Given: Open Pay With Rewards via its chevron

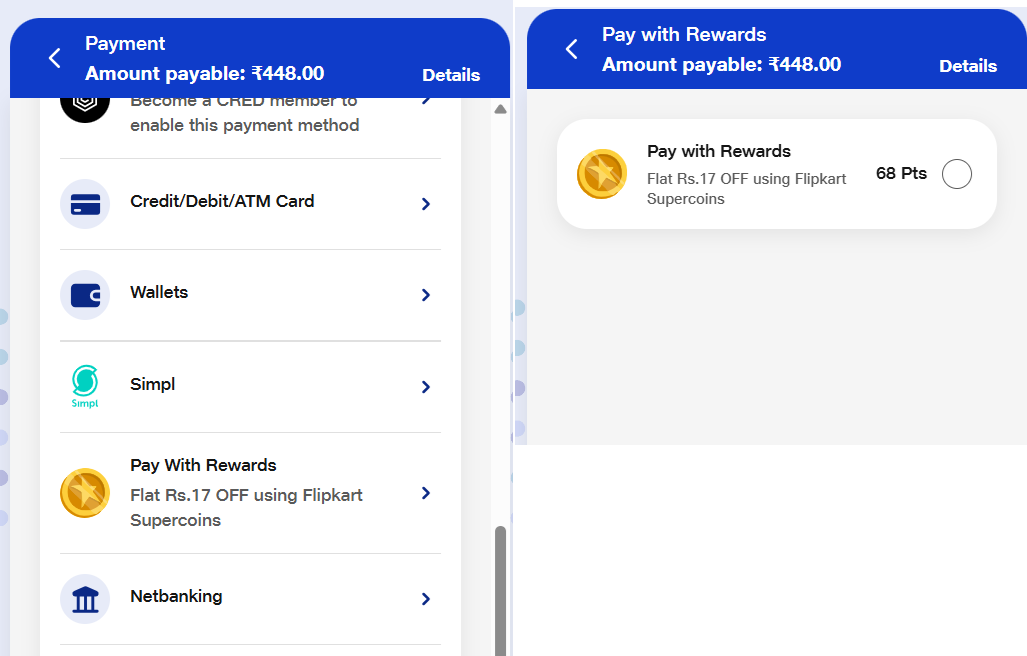Looking at the screenshot, I should (x=426, y=493).
